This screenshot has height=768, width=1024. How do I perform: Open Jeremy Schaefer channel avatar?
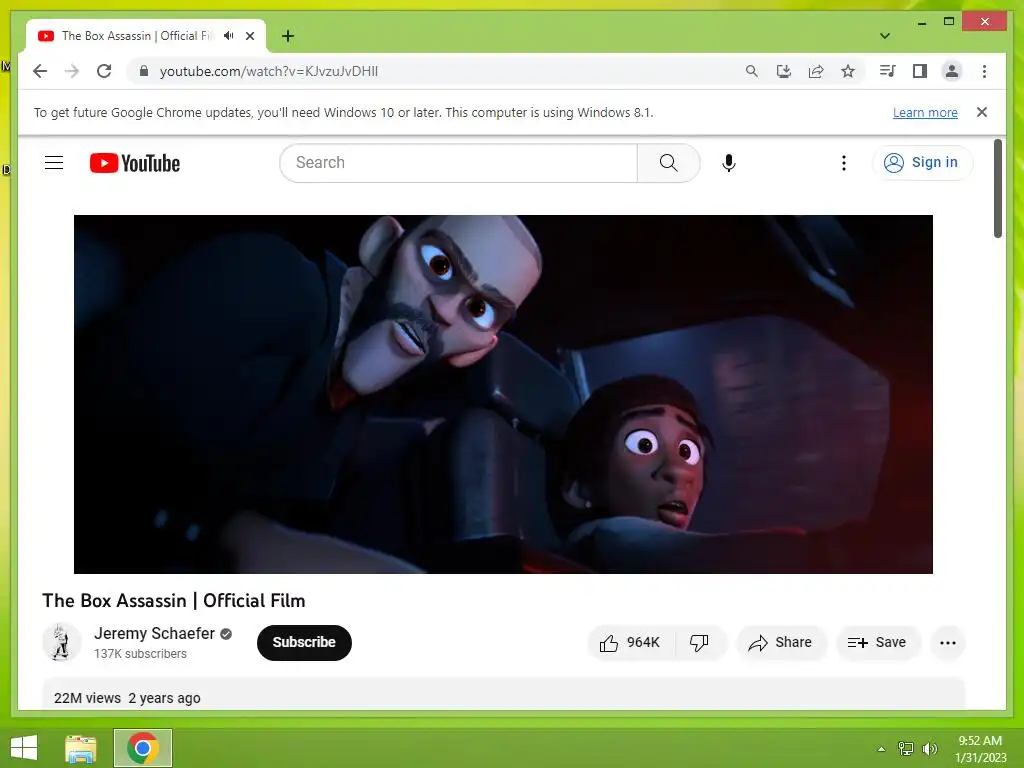click(x=61, y=642)
